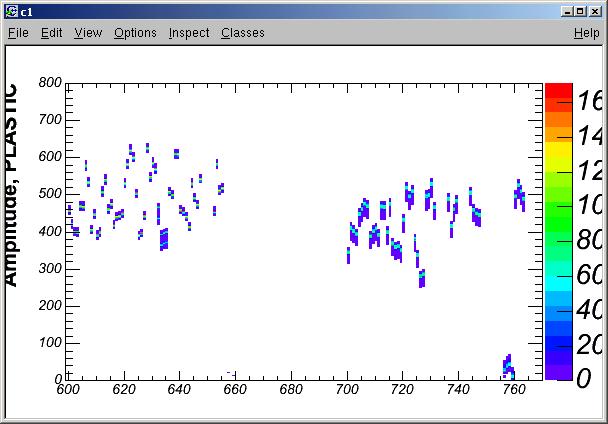Screen dimensions: 608x424
Task: Click the X-axis label 700
Action: 347,389
